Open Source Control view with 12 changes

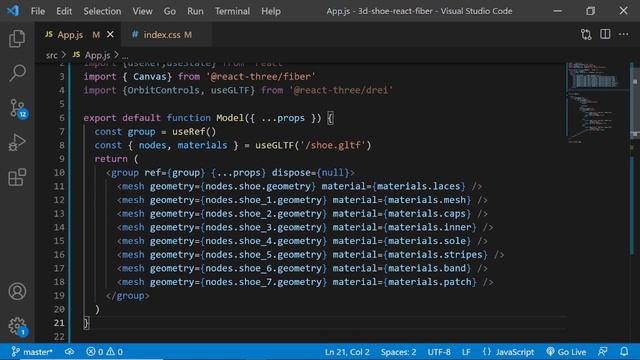click(18, 109)
